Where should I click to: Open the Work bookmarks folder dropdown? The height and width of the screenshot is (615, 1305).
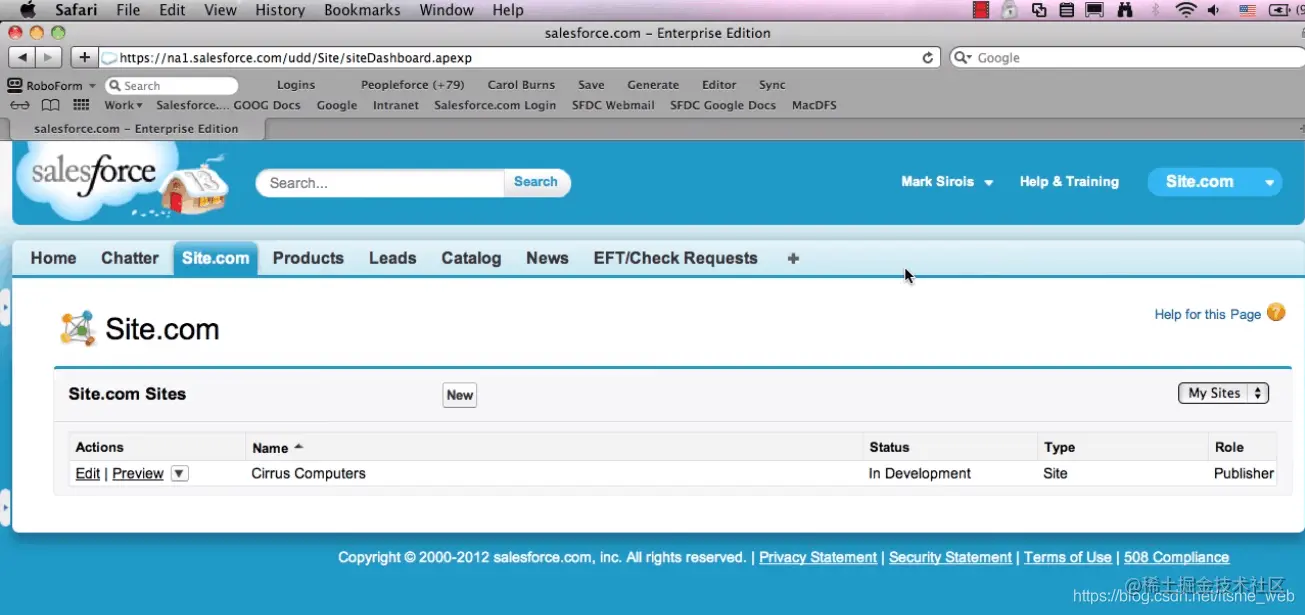(123, 105)
